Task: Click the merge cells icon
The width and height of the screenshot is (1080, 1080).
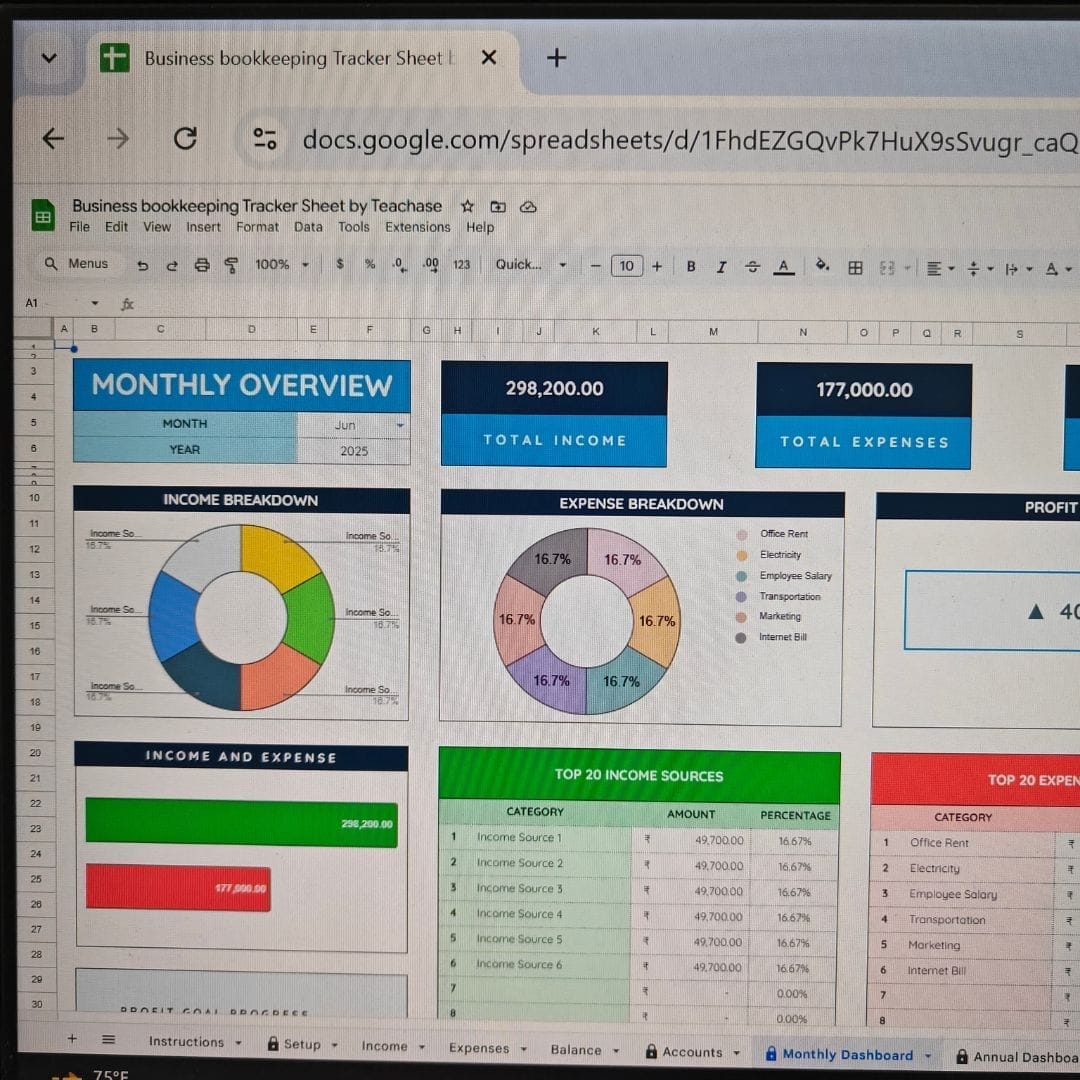Action: coord(887,268)
